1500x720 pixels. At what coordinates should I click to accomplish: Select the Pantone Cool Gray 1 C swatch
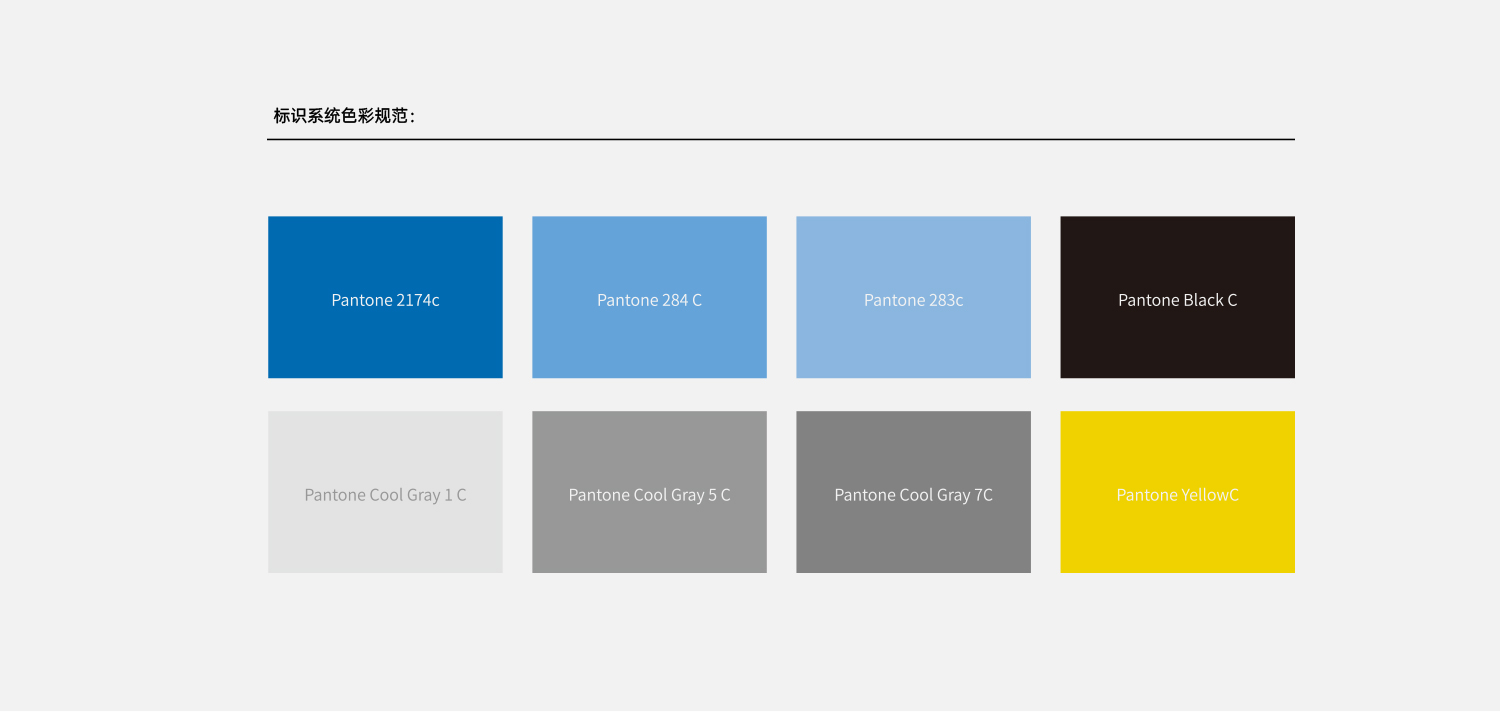(385, 492)
